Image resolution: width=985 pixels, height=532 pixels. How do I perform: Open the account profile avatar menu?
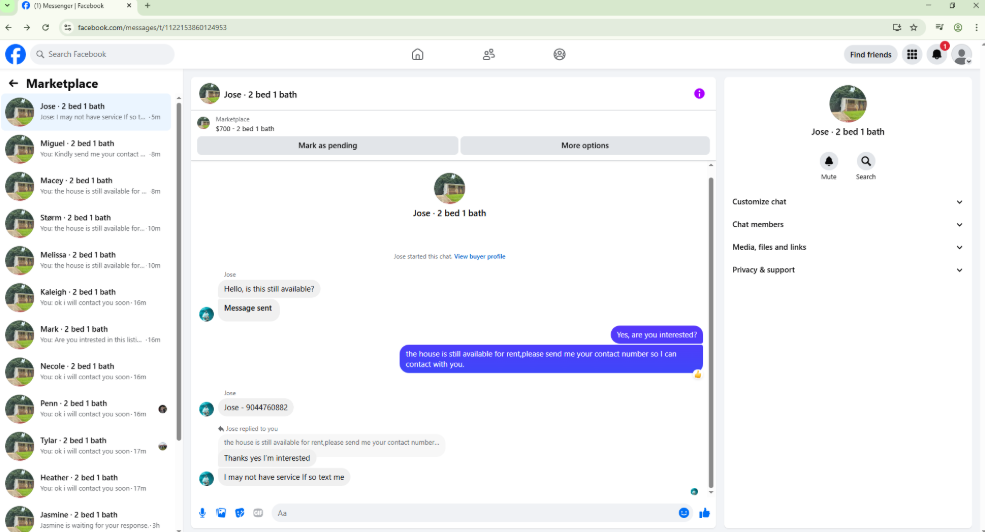coord(961,55)
